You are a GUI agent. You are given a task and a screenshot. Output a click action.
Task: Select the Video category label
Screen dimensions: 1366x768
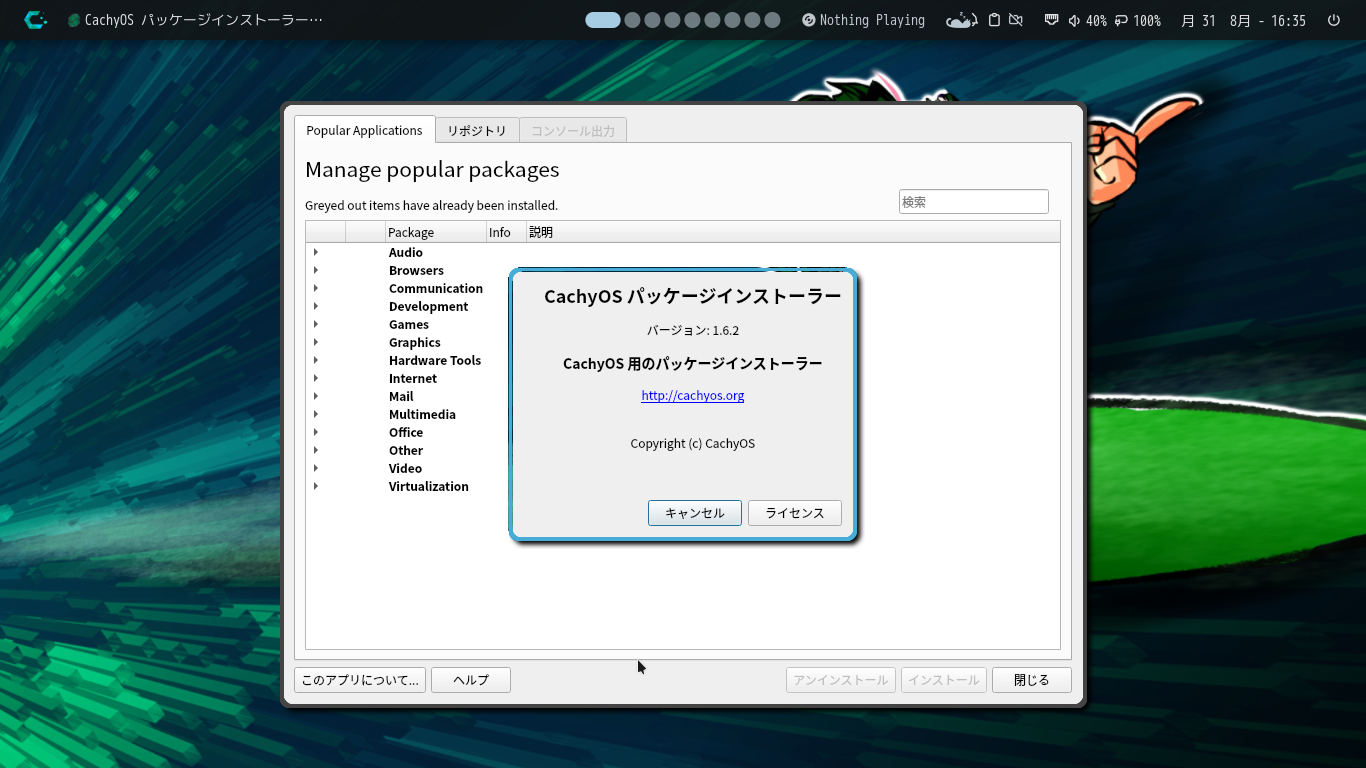(x=405, y=468)
